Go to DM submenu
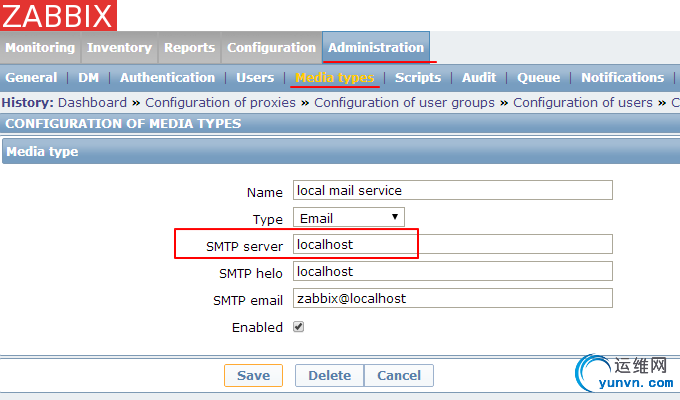 88,78
